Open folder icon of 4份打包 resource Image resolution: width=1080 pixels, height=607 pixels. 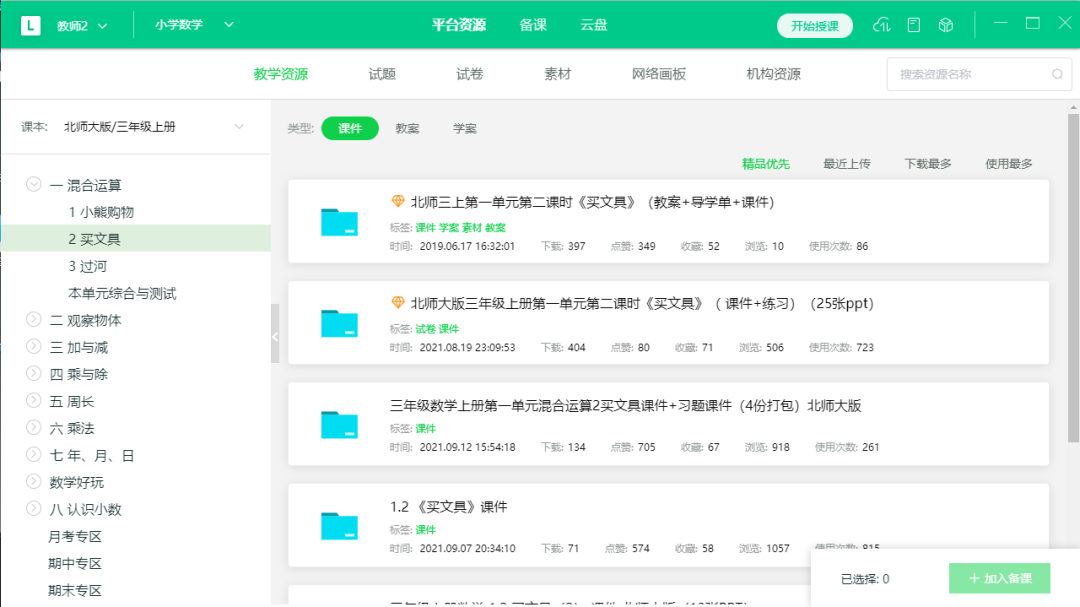pyautogui.click(x=339, y=424)
